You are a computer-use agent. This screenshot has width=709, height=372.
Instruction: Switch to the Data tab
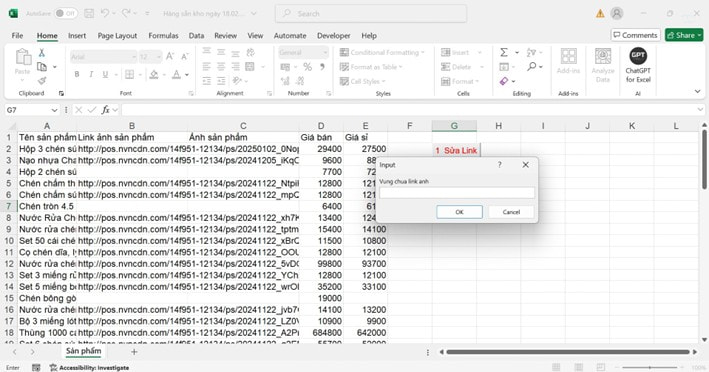pyautogui.click(x=196, y=35)
